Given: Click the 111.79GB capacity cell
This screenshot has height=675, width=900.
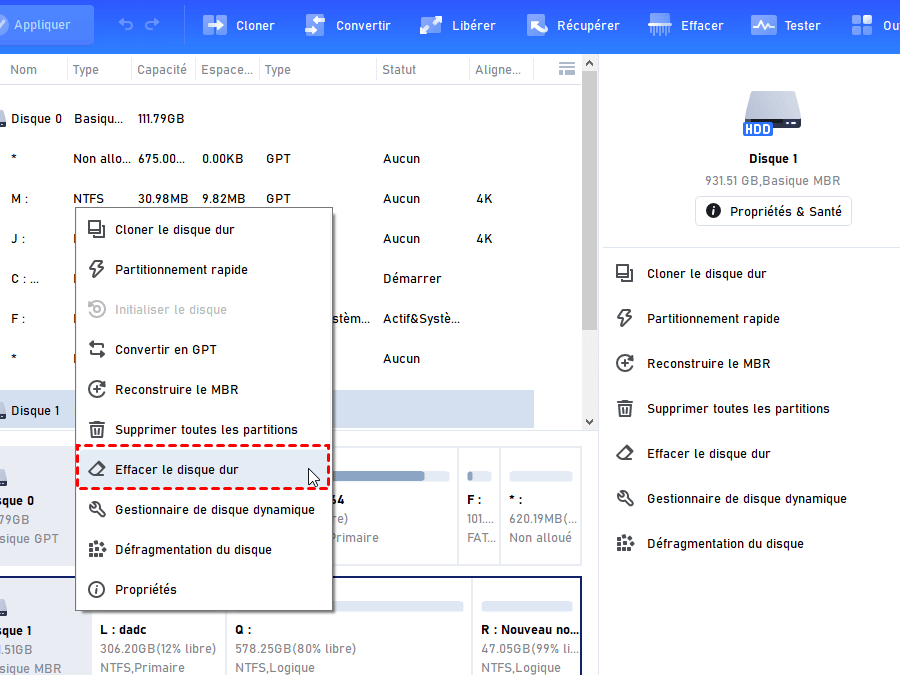Looking at the screenshot, I should tap(161, 119).
